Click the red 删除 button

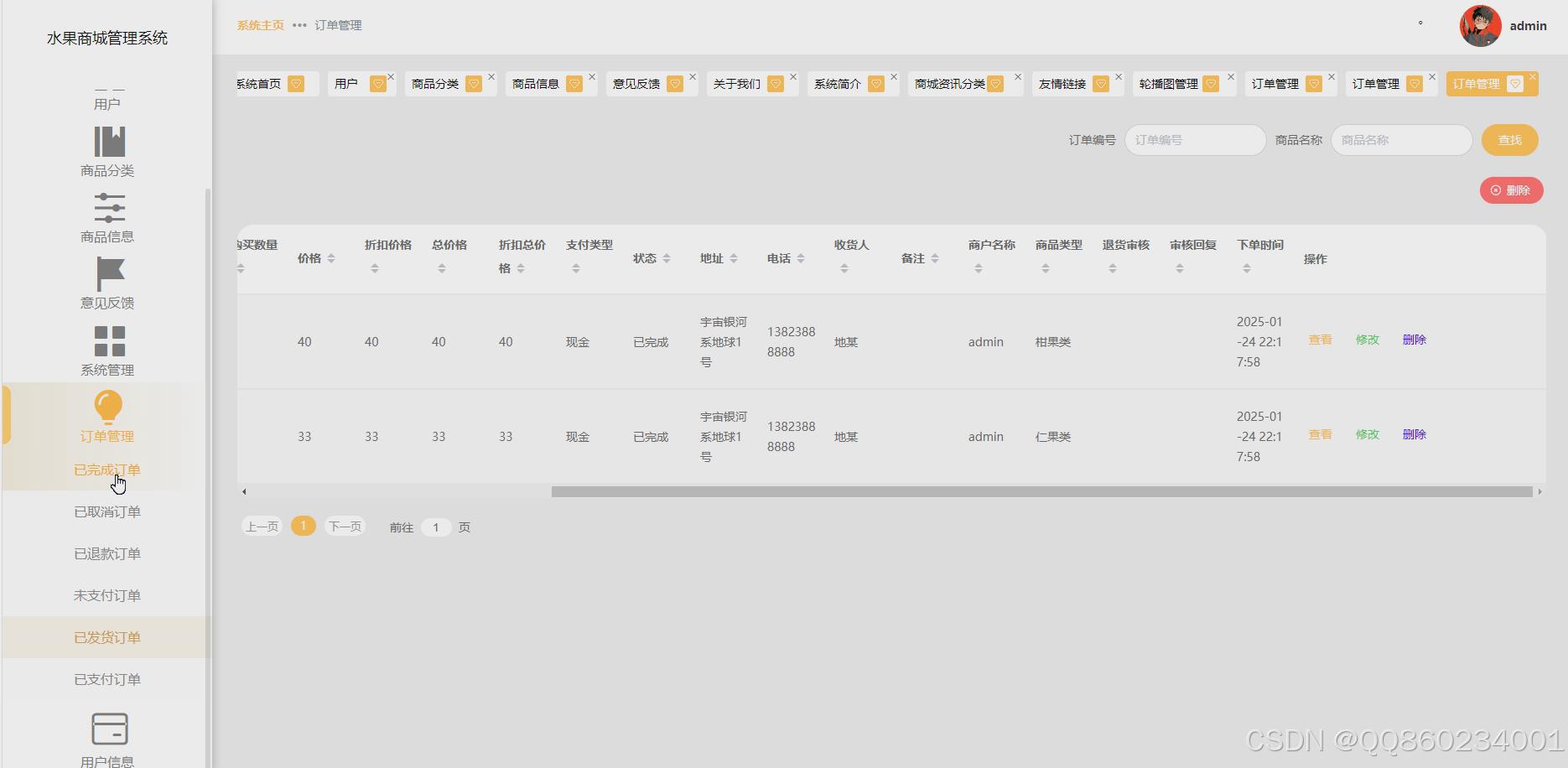tap(1511, 190)
